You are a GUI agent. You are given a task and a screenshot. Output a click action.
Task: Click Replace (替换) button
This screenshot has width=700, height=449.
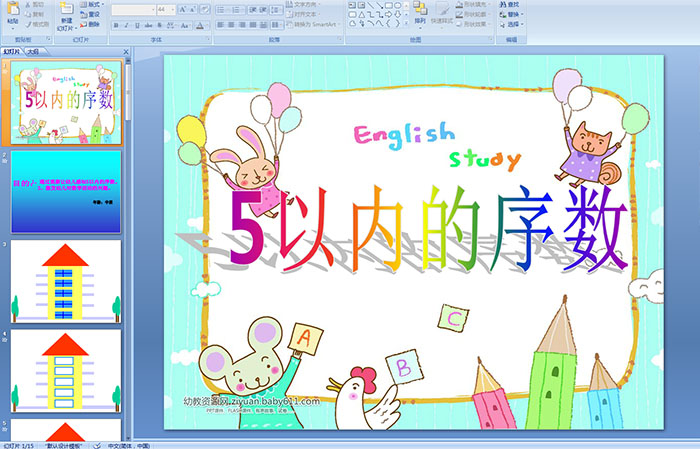[x=511, y=14]
